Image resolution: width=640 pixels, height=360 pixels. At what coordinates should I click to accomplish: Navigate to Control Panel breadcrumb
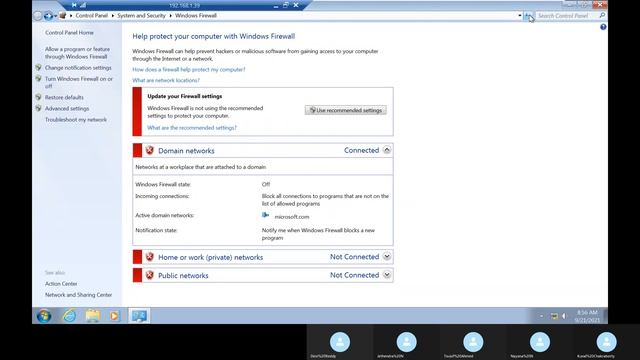pyautogui.click(x=91, y=16)
